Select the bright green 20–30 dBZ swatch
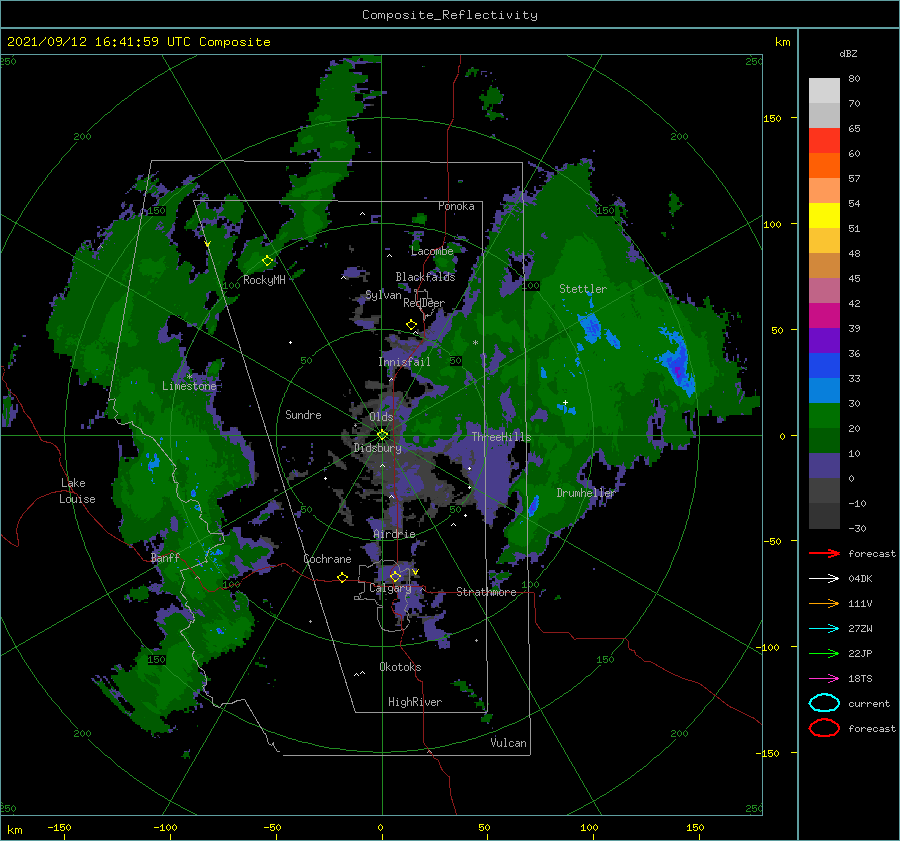 pyautogui.click(x=824, y=415)
